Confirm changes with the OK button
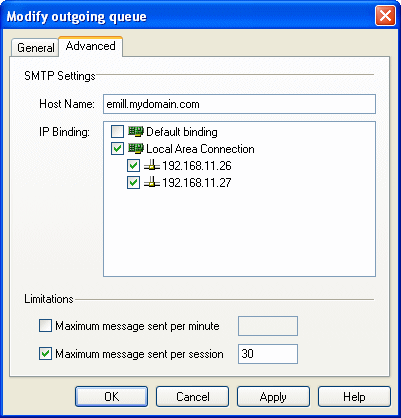 [x=111, y=397]
